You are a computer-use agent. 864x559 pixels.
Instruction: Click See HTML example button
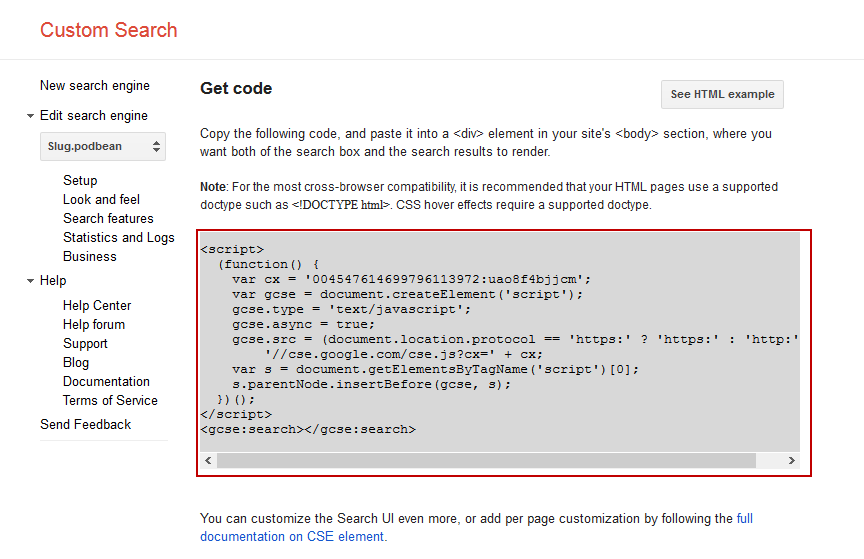coord(722,94)
